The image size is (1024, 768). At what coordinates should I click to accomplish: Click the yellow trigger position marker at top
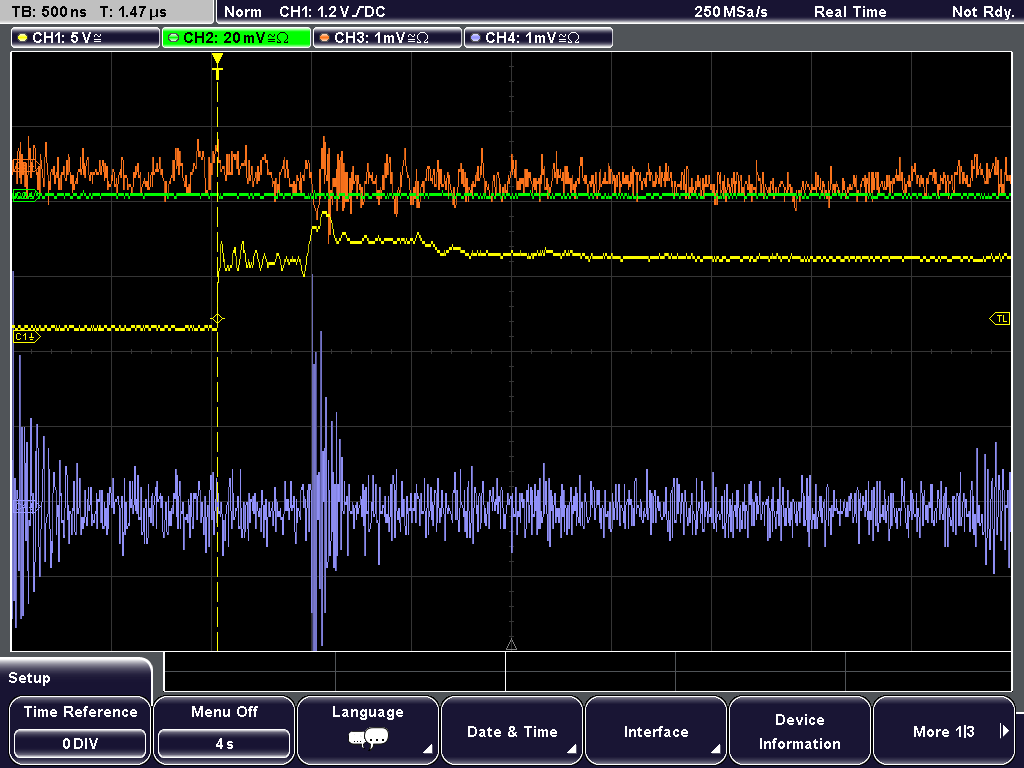[217, 65]
